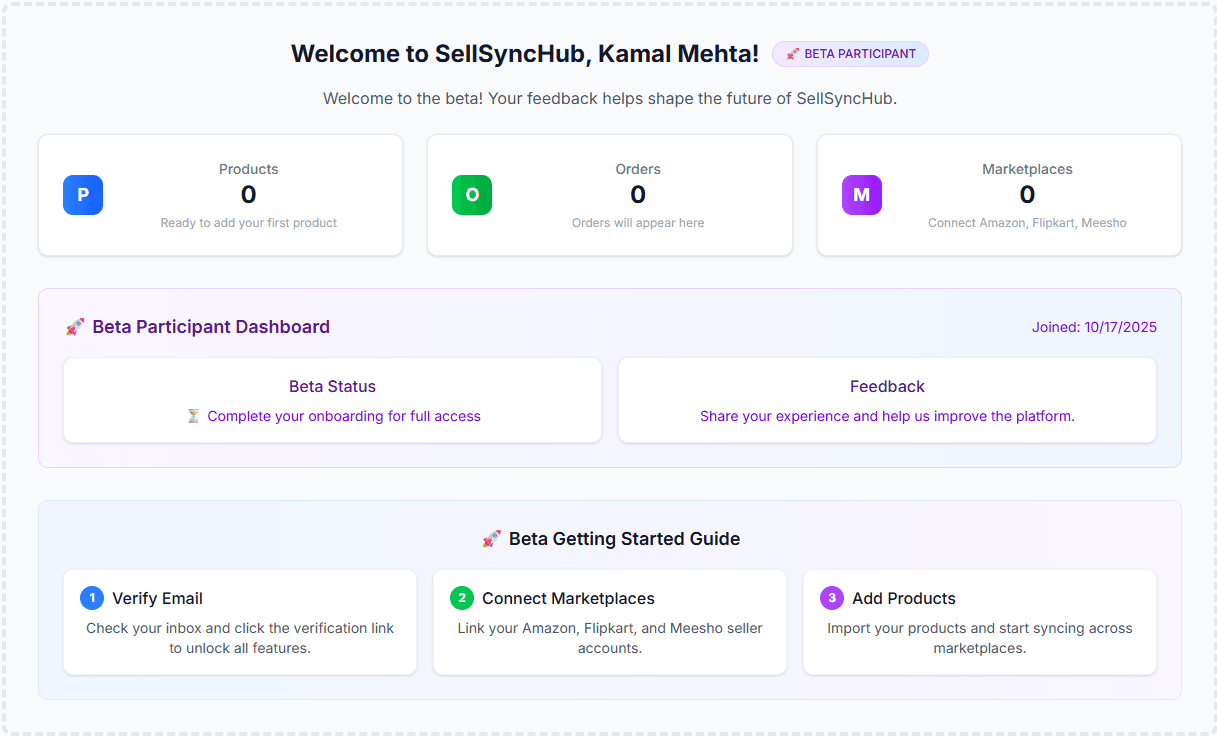
Task: Click the purple step 3 number badge
Action: coord(832,598)
